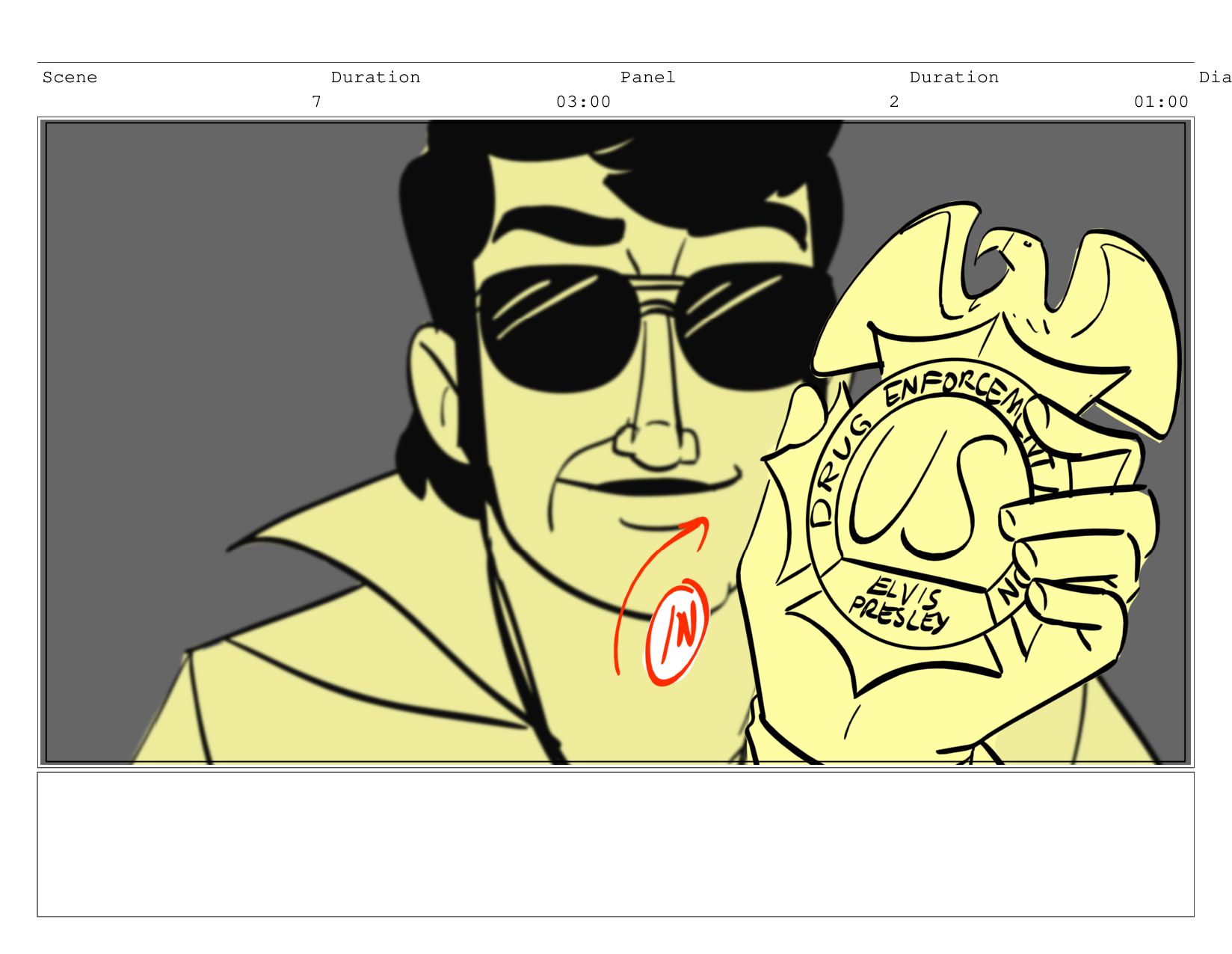Click the Duration header next to Panel
This screenshot has height=954, width=1232.
(x=954, y=77)
